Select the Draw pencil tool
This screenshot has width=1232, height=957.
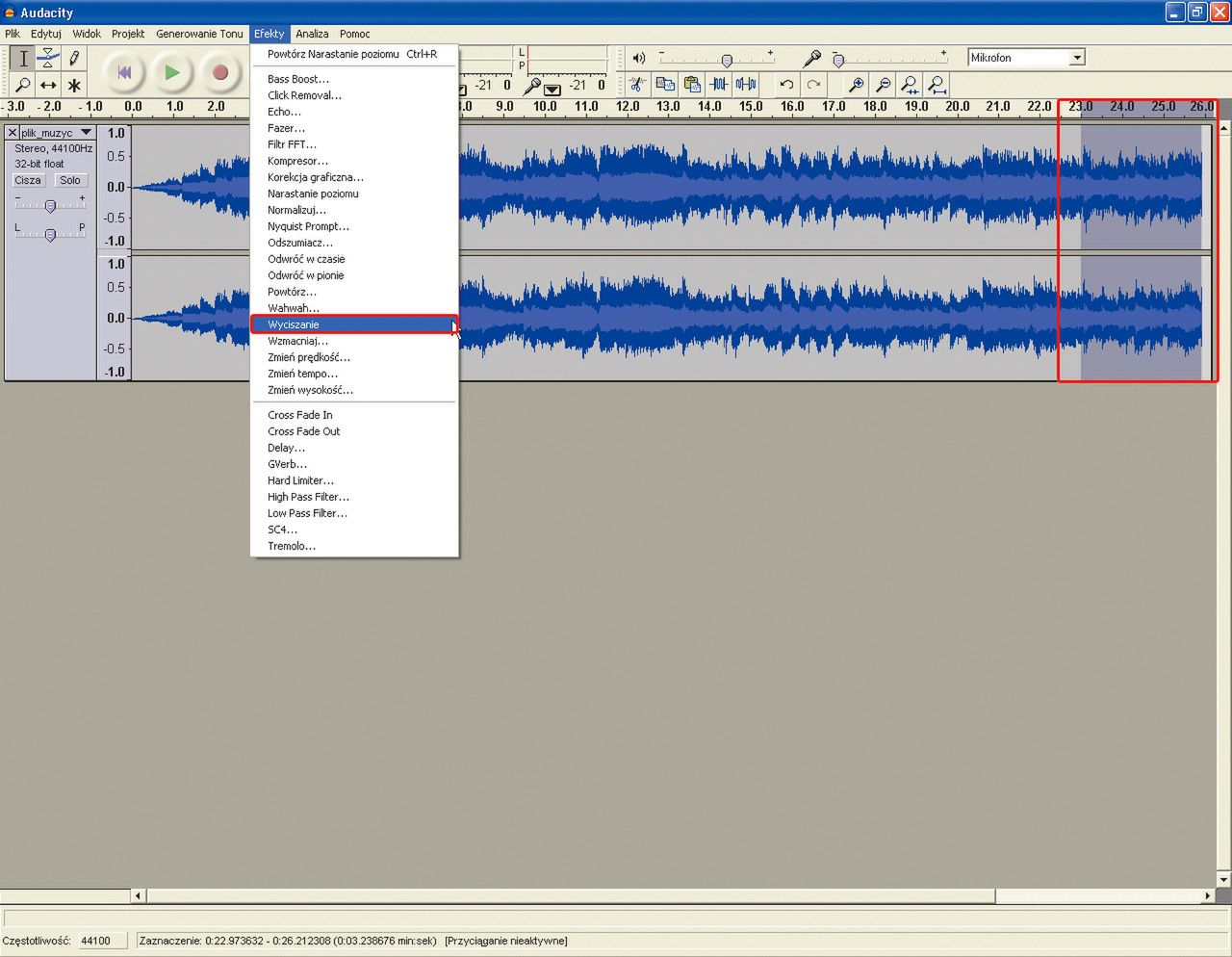coord(74,59)
